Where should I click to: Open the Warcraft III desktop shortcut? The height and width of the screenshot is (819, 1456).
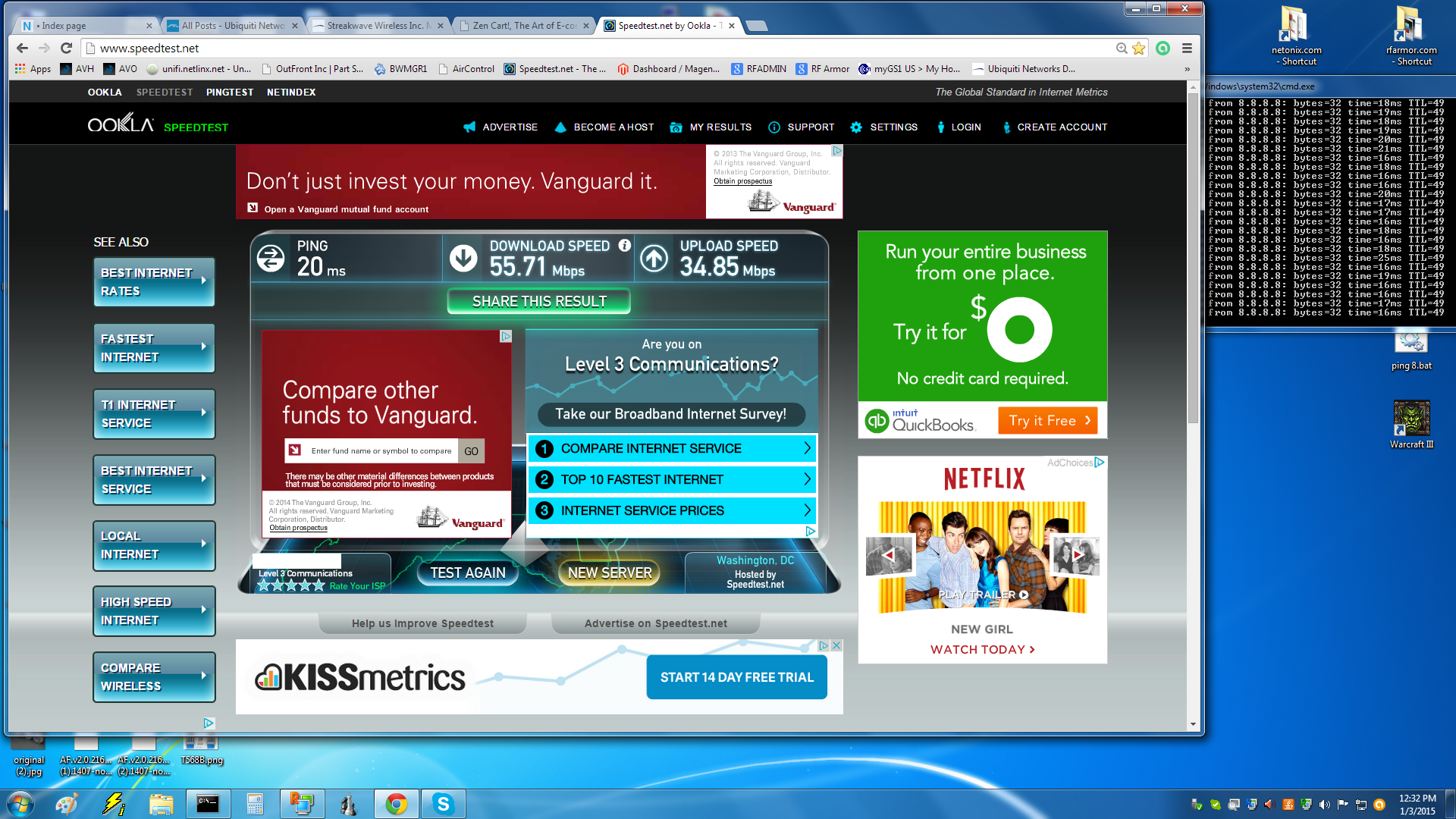coord(1411,425)
